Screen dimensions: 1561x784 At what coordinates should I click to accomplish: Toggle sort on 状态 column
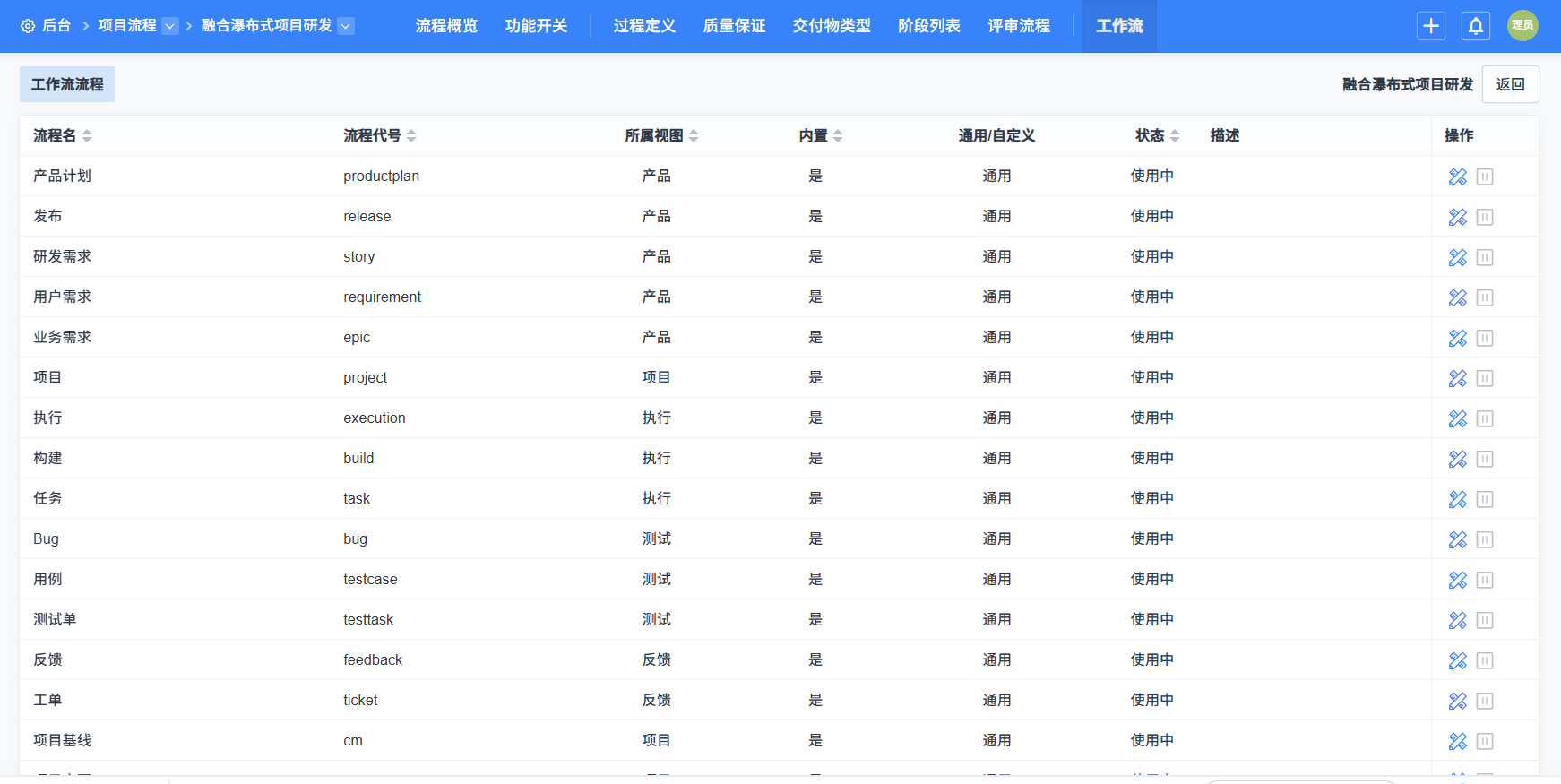pyautogui.click(x=1175, y=136)
